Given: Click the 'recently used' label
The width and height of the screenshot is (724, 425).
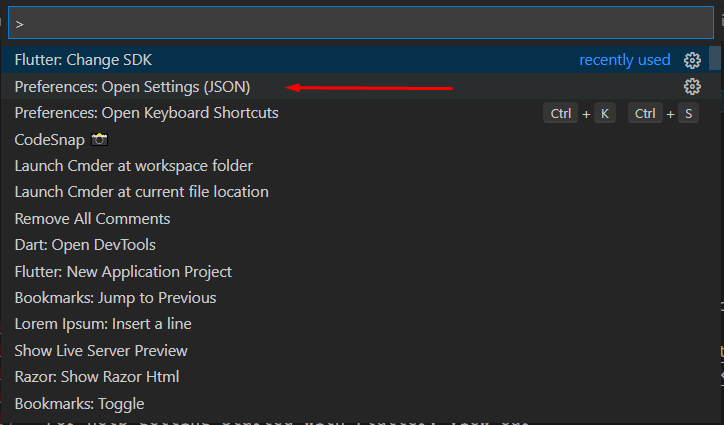Looking at the screenshot, I should tap(625, 60).
